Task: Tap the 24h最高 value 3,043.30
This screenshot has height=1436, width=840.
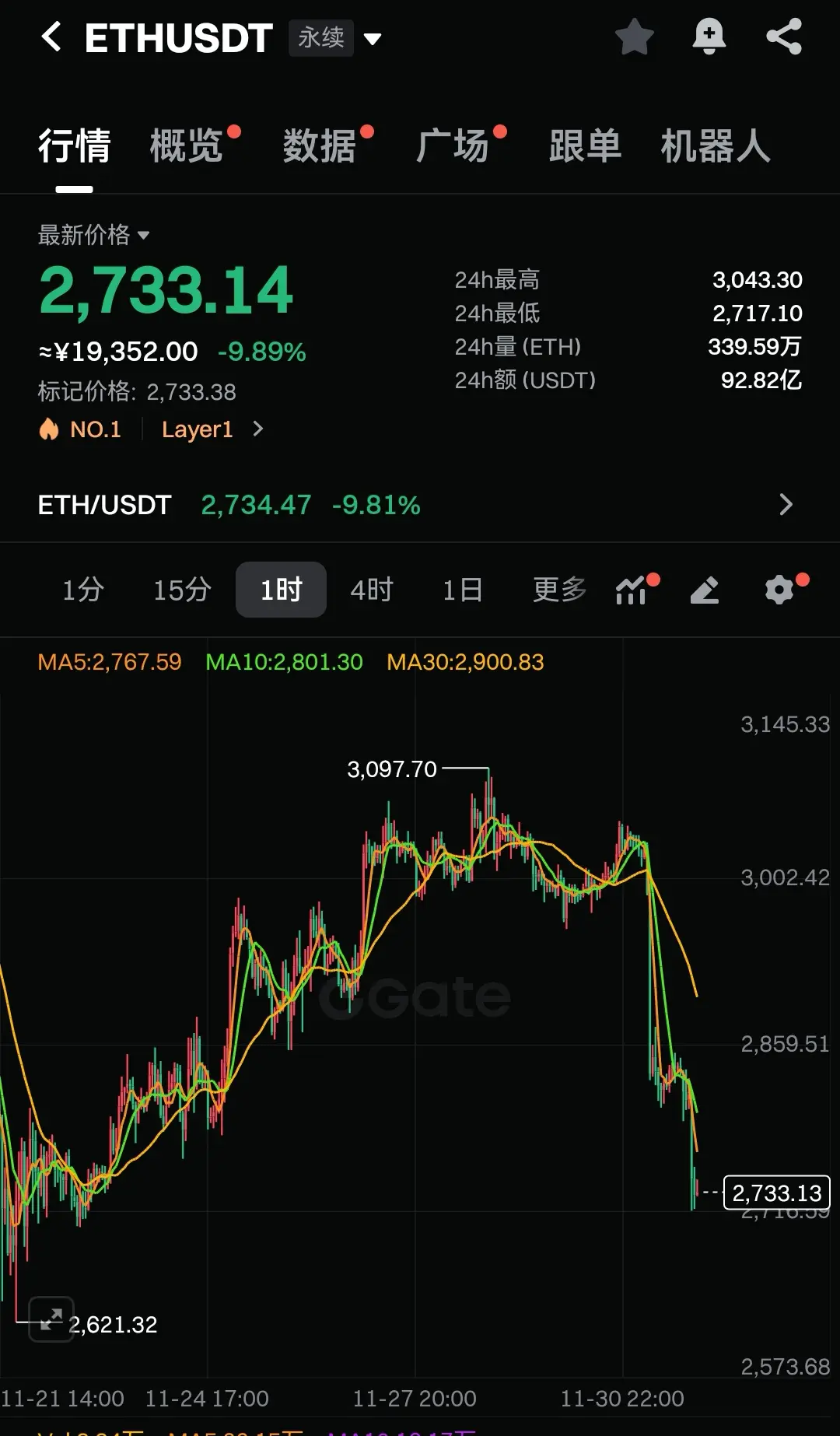Action: [x=758, y=280]
